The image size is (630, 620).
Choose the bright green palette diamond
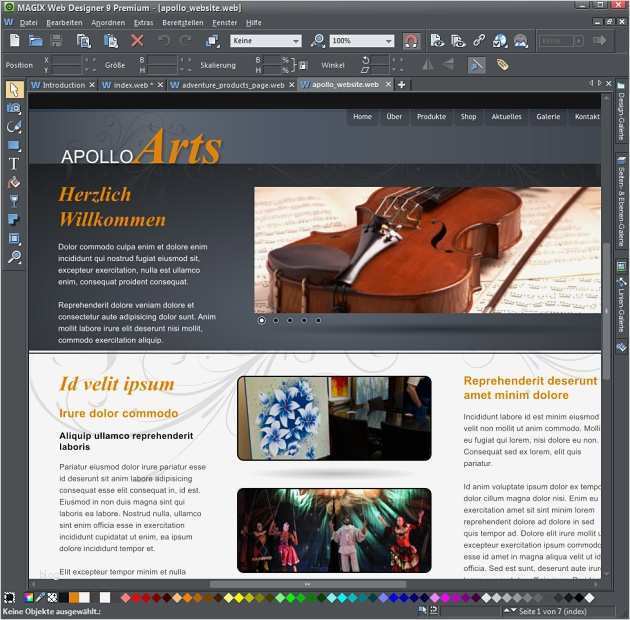[290, 598]
